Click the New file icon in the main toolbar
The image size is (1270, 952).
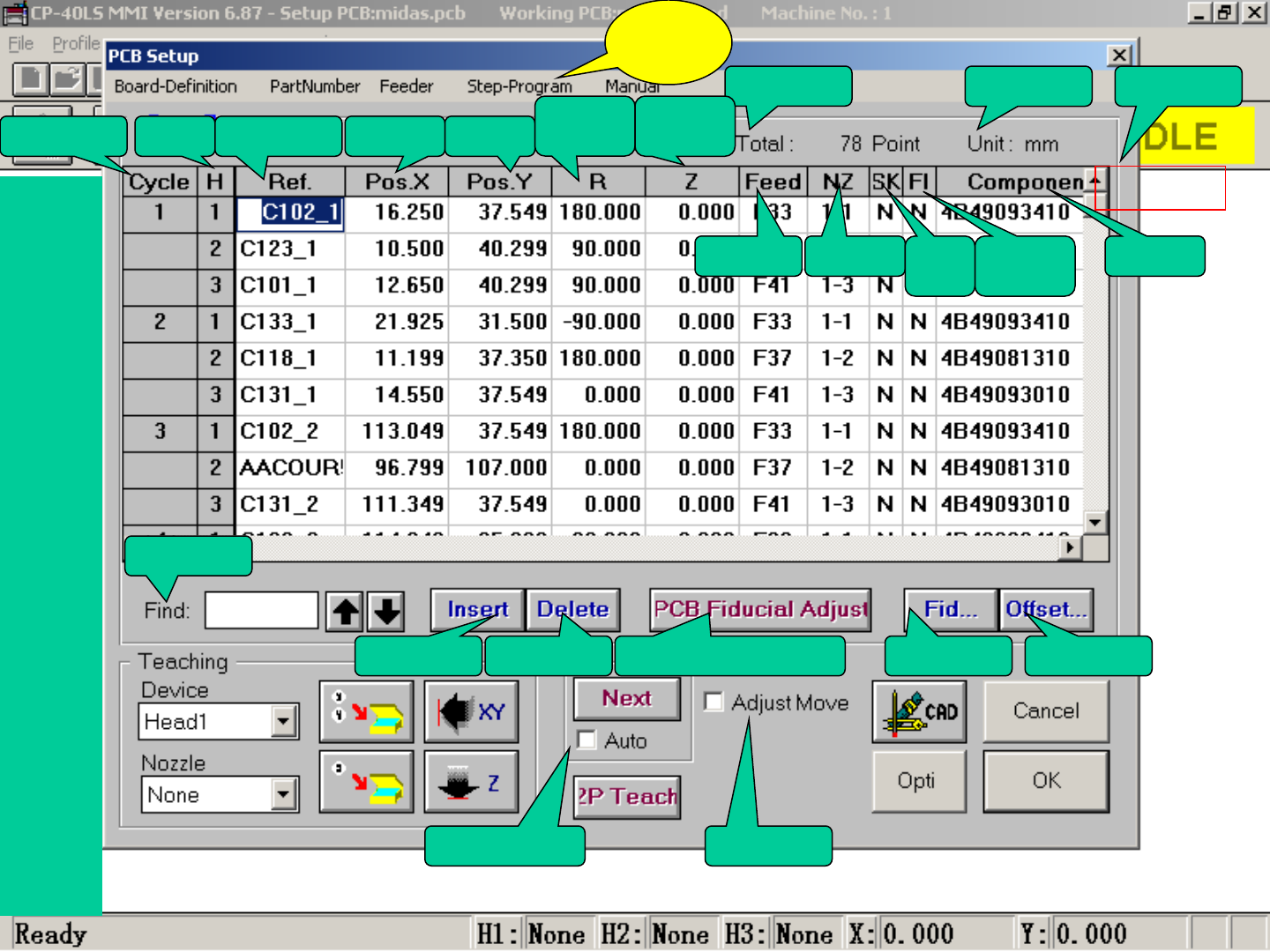(x=30, y=78)
